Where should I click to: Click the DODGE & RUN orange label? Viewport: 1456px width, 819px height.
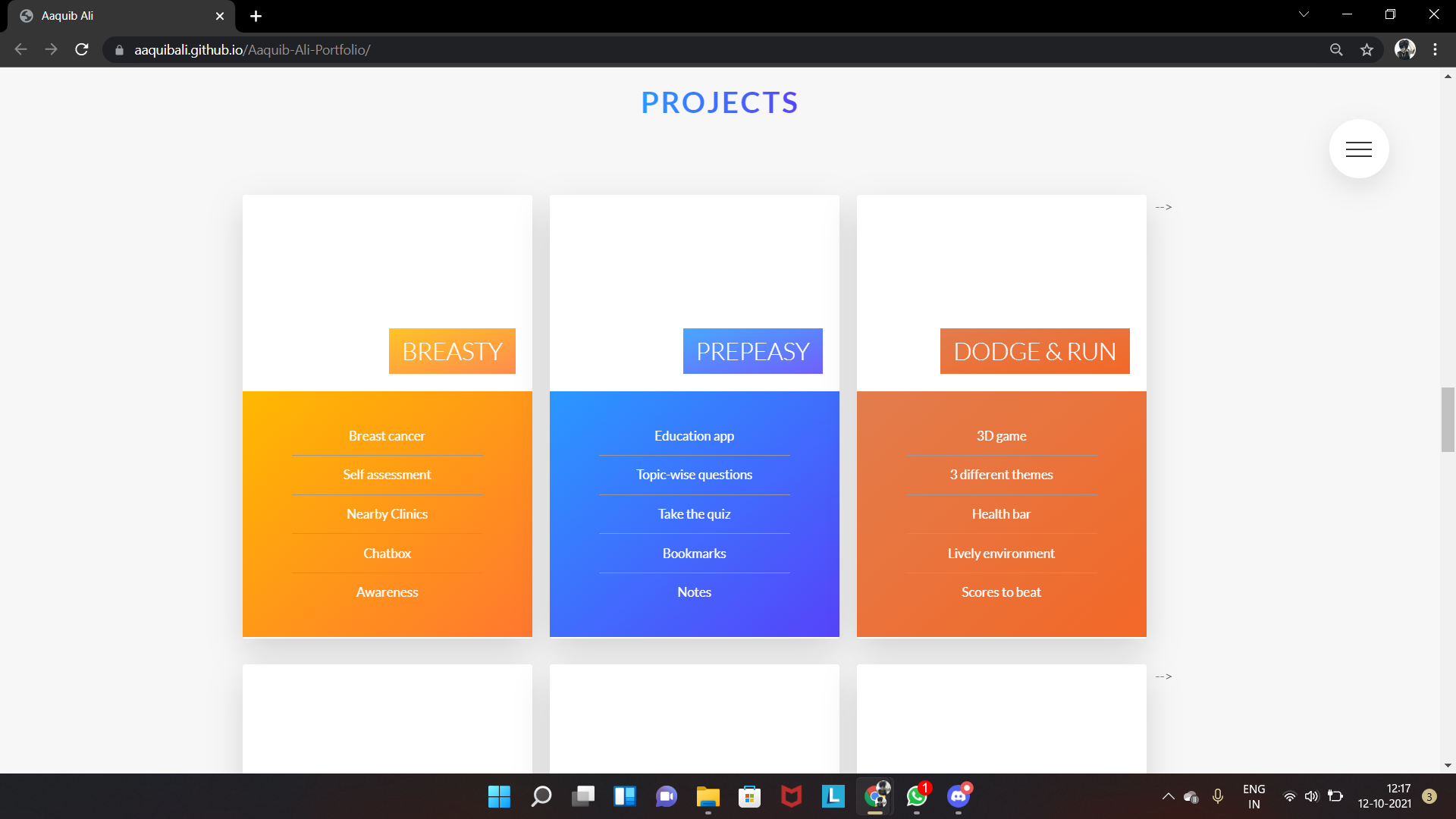[x=1034, y=351]
